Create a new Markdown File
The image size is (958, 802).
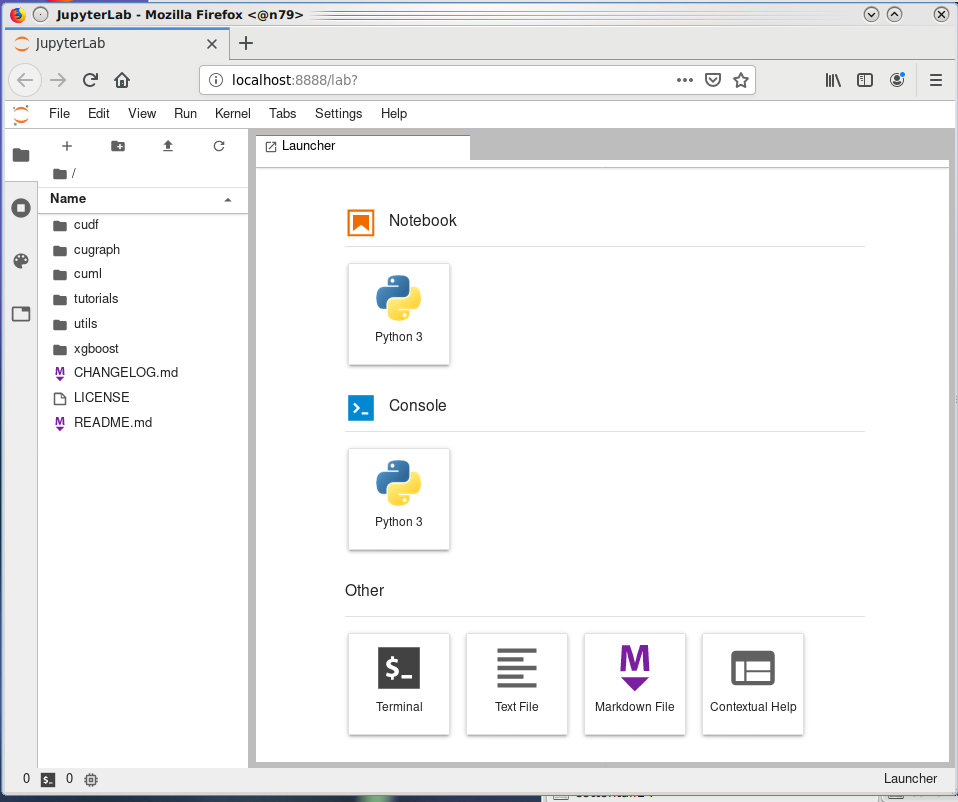click(635, 684)
